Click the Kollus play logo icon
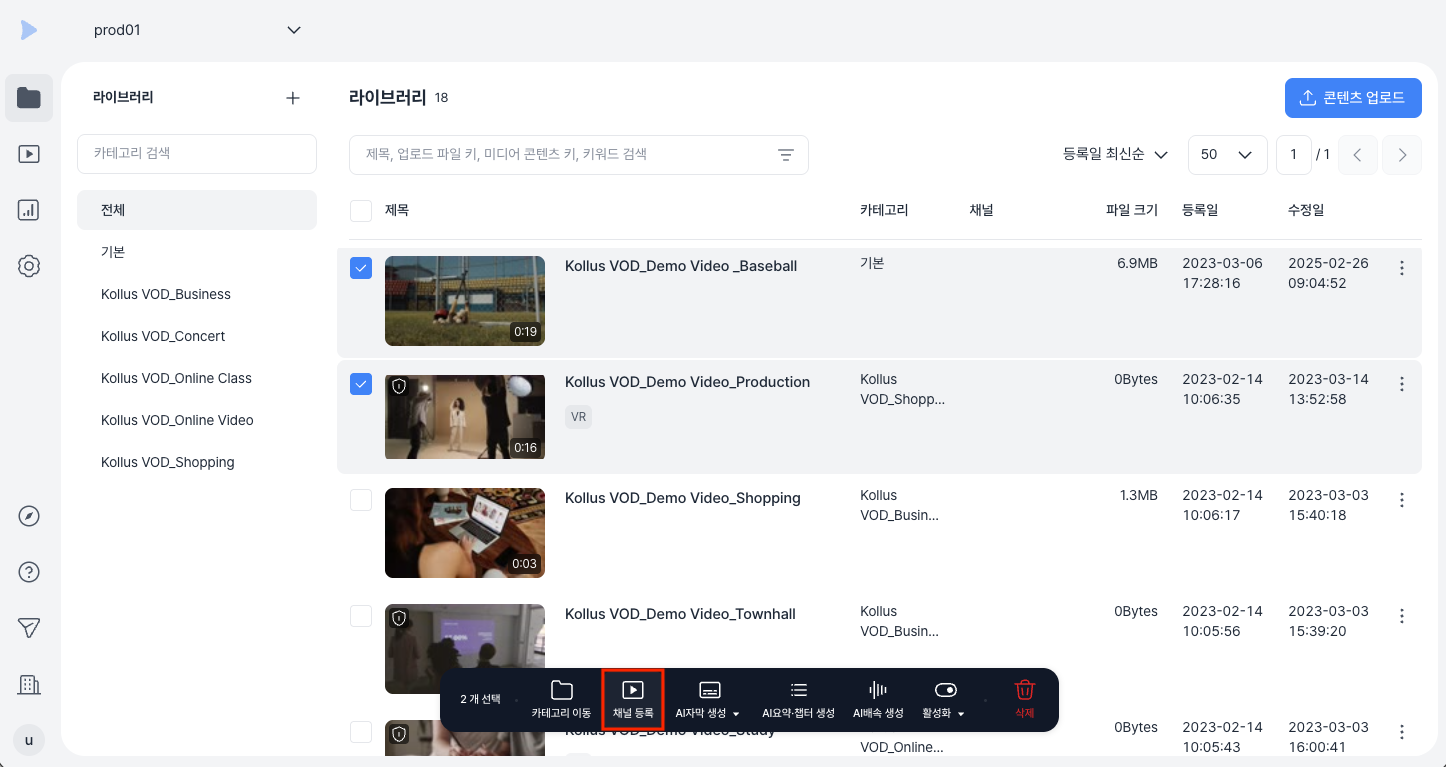Image resolution: width=1446 pixels, height=767 pixels. tap(29, 30)
